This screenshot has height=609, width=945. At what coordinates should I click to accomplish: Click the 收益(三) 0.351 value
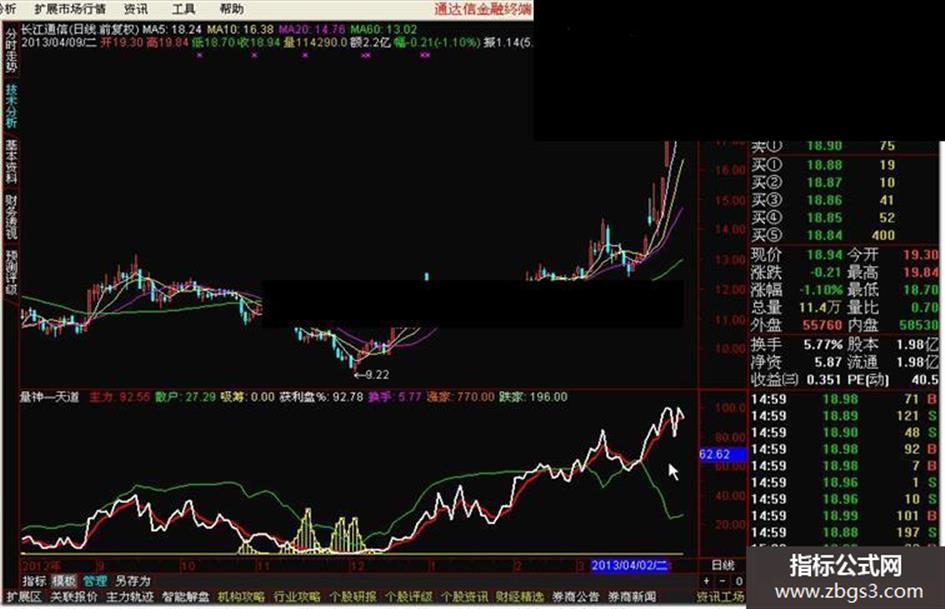point(823,379)
